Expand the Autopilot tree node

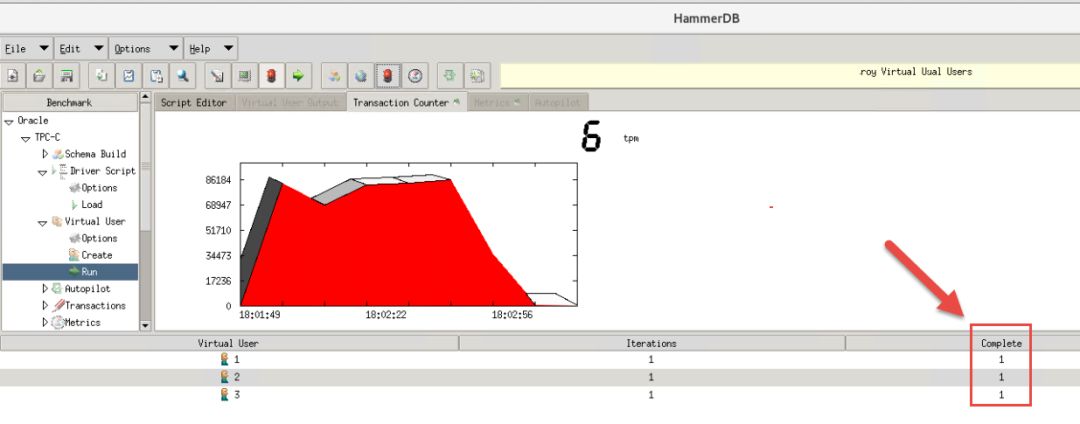click(45, 289)
